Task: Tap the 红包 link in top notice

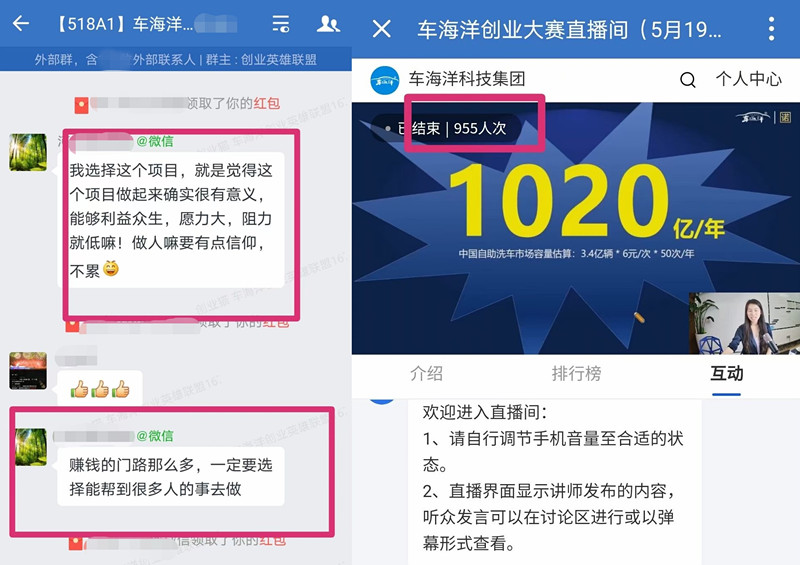Action: point(267,104)
